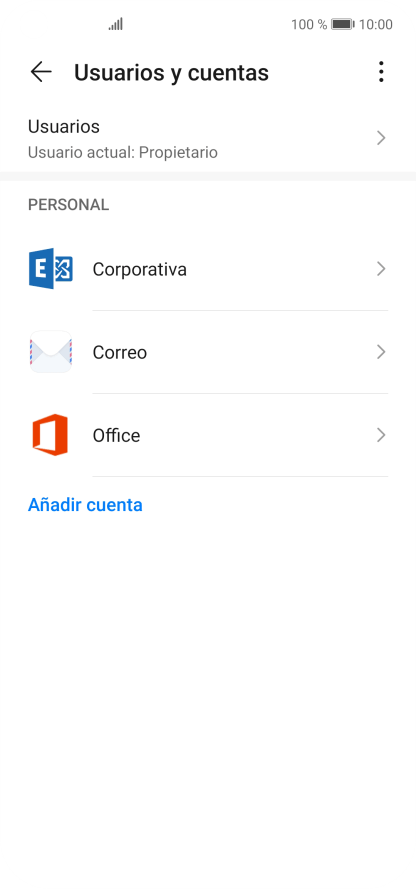Expand Corporativa account chevron
416x889 pixels.
[x=381, y=269]
